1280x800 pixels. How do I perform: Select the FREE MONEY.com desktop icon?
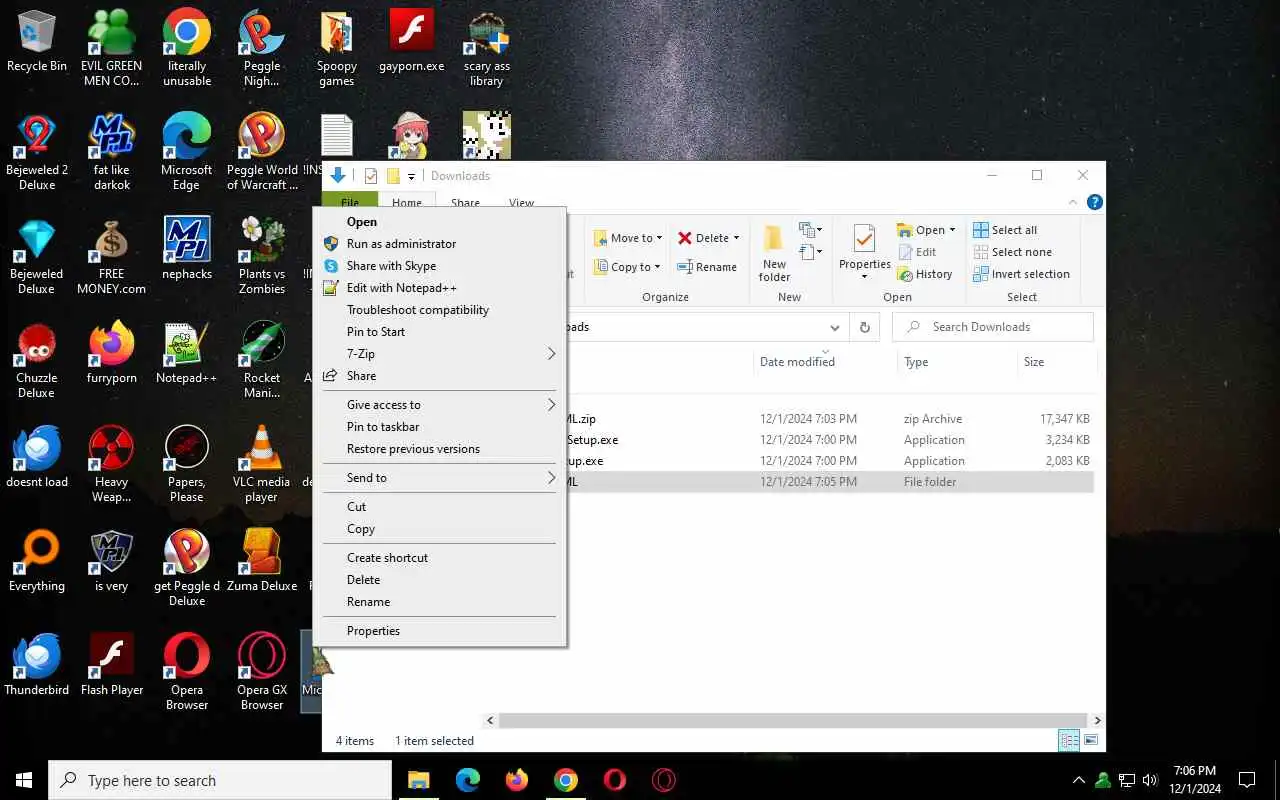coord(112,257)
